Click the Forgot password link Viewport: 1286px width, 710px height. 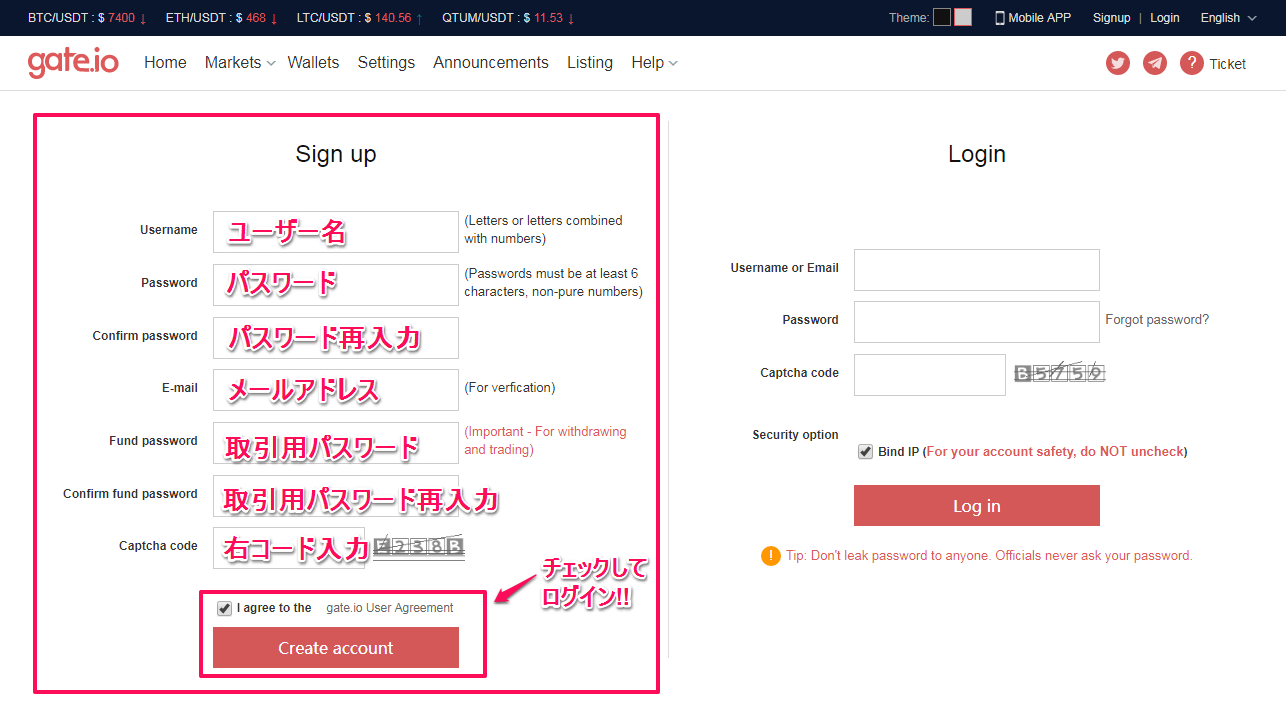pyautogui.click(x=1156, y=320)
